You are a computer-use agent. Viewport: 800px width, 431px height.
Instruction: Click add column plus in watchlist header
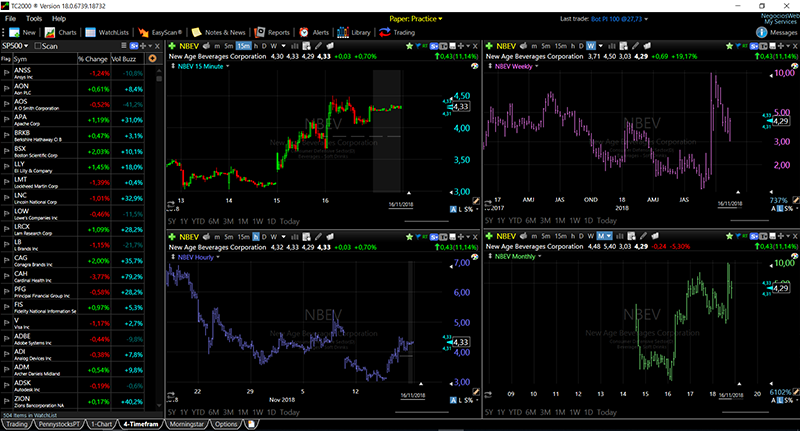152,59
